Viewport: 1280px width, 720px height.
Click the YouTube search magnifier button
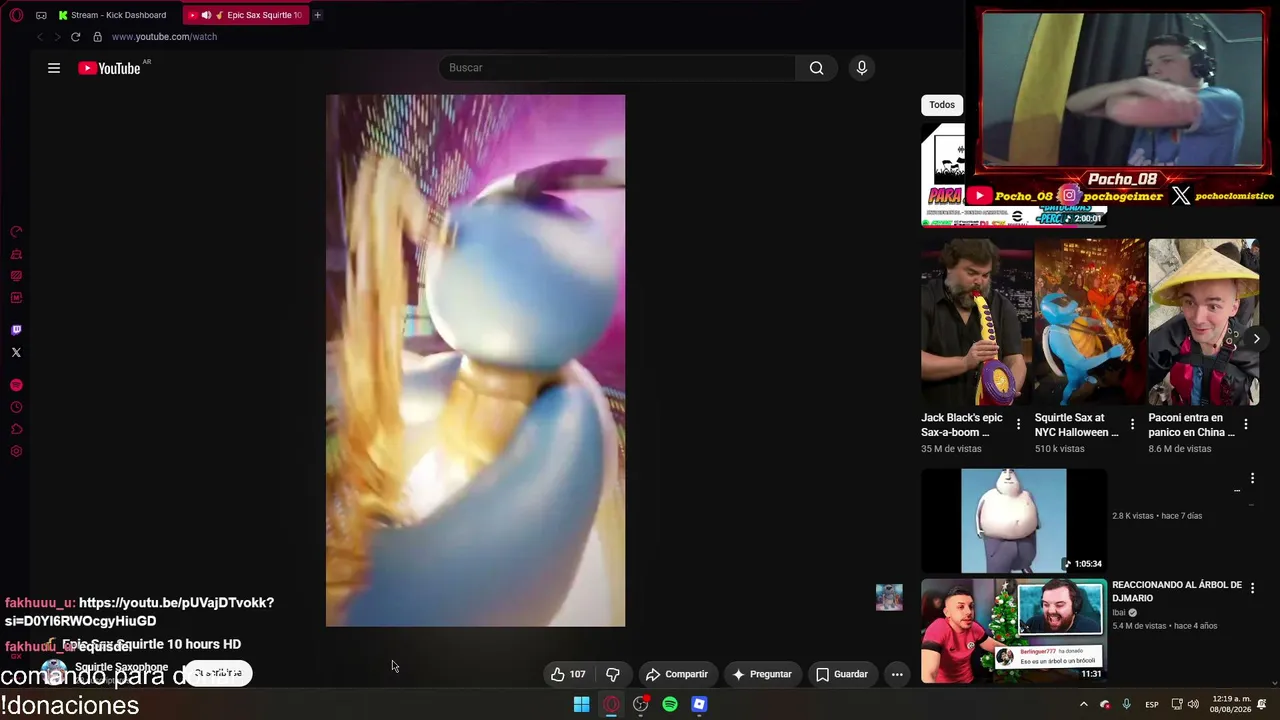(x=816, y=68)
